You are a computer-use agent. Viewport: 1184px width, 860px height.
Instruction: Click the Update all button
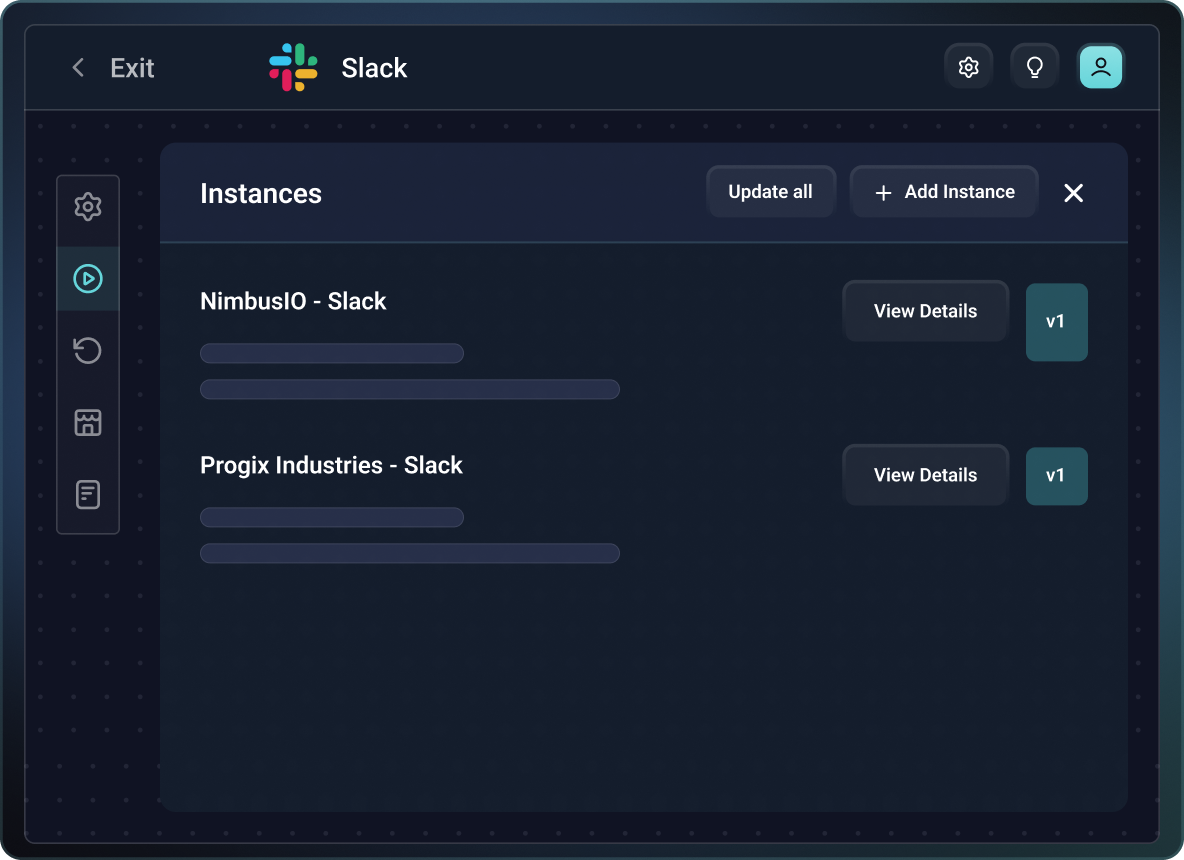click(770, 192)
